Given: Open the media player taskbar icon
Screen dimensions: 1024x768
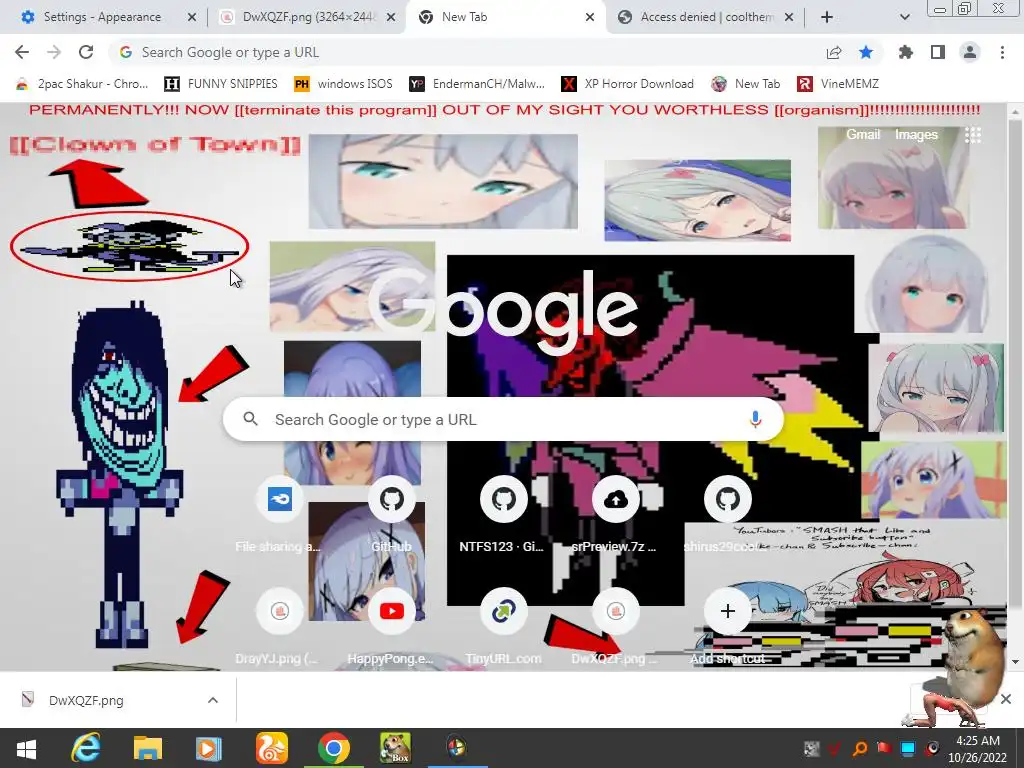Looking at the screenshot, I should click(x=209, y=748).
